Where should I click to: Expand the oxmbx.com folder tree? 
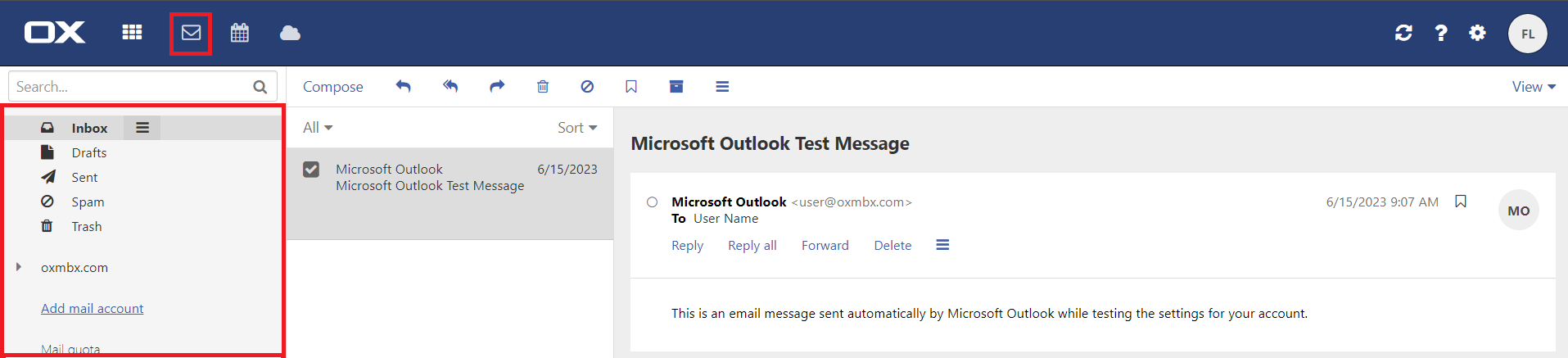19,267
